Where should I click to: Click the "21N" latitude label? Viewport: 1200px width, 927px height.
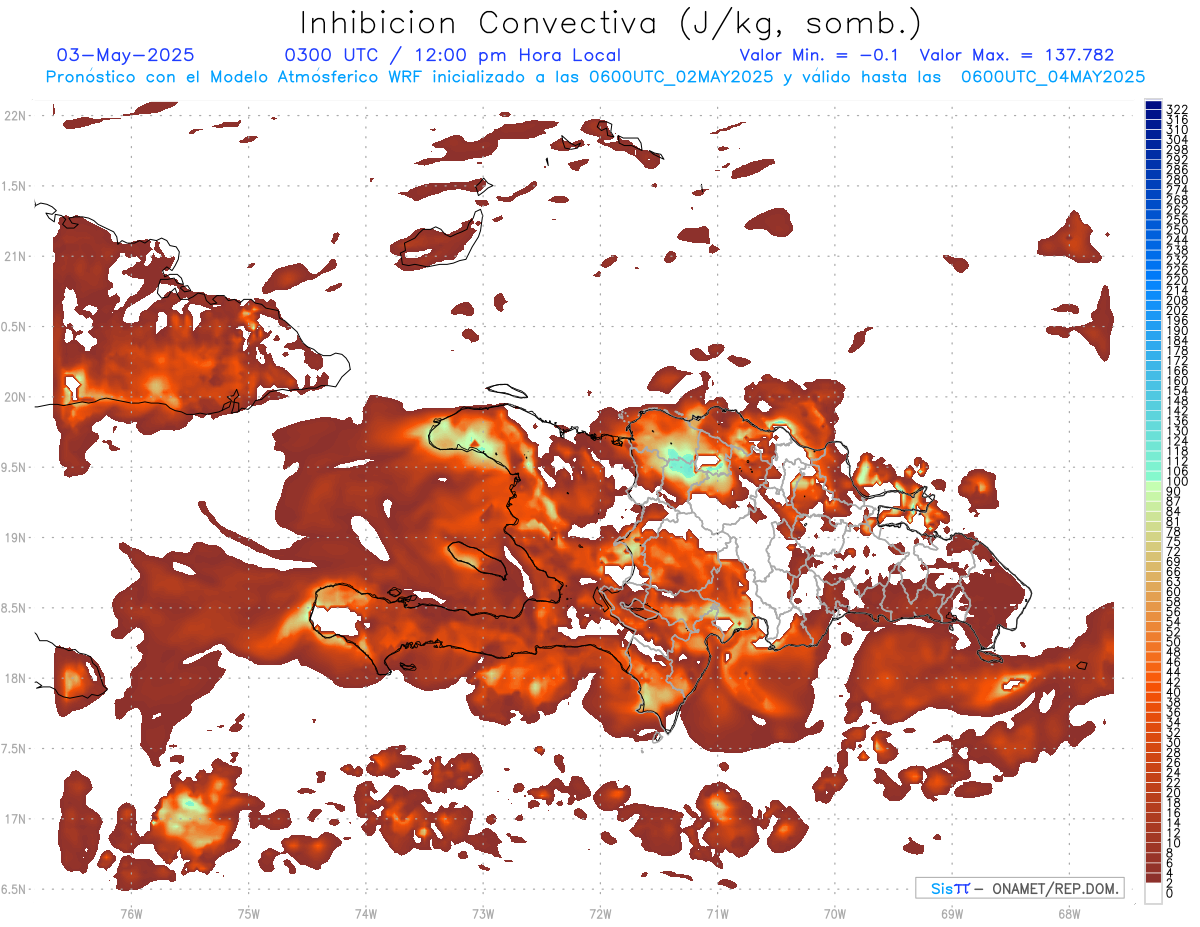[x=16, y=256]
